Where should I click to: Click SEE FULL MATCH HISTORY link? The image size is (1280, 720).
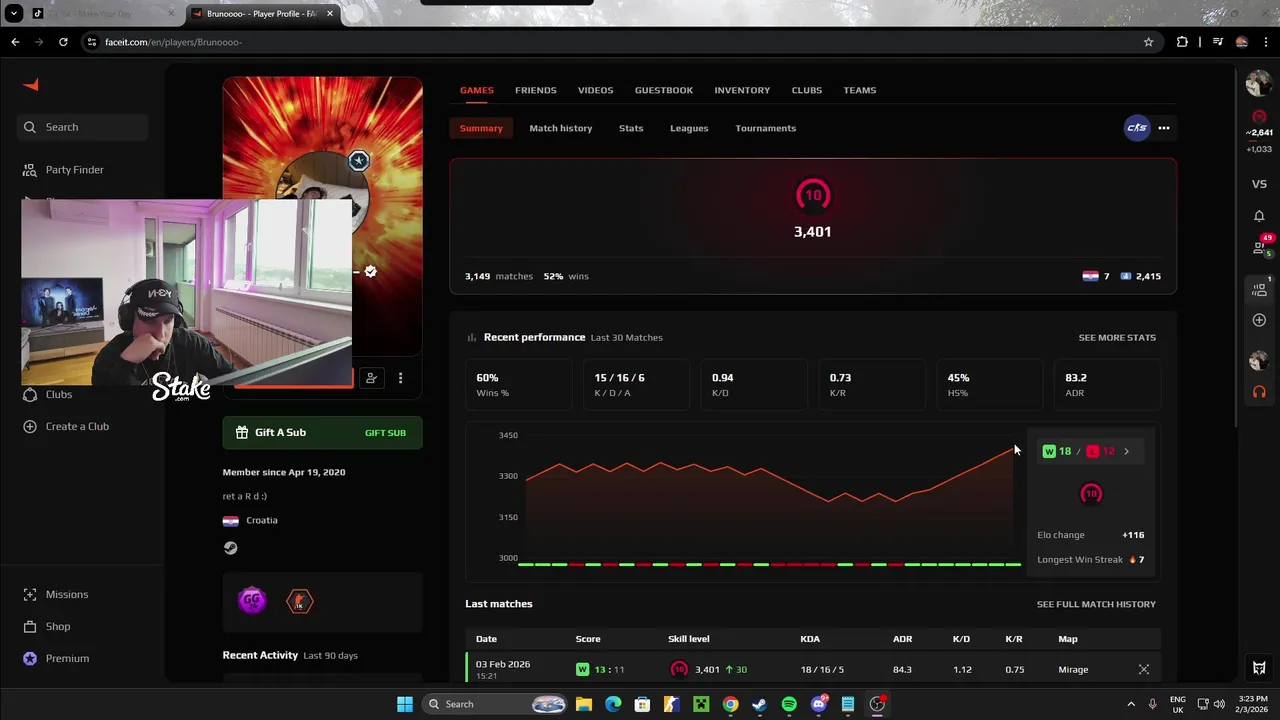coord(1095,604)
